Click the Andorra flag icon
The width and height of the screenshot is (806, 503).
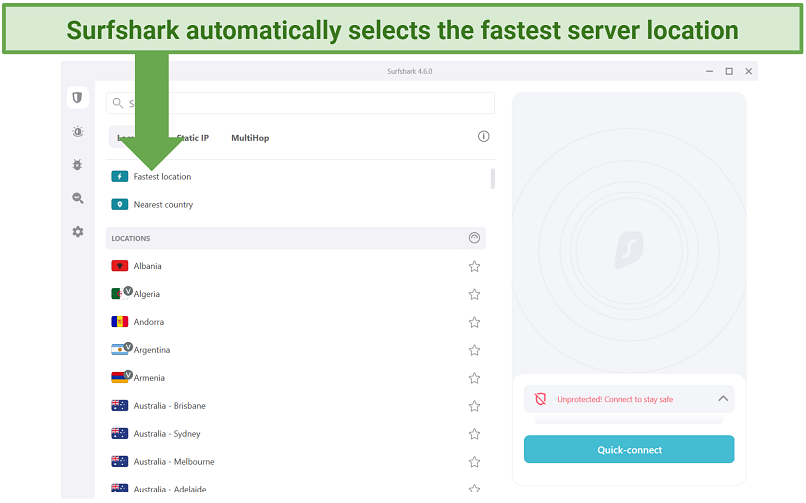click(x=120, y=322)
